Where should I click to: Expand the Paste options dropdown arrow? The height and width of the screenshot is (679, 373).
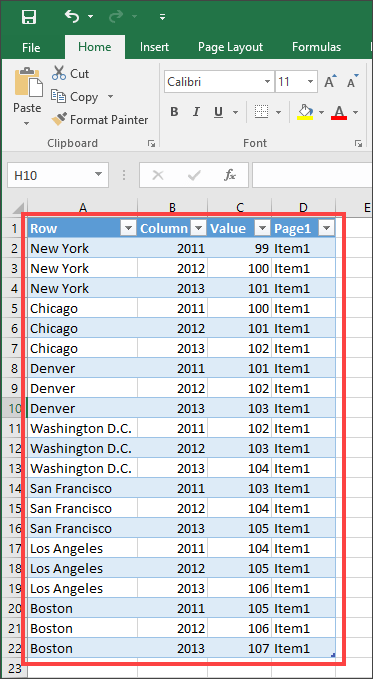(x=27, y=123)
